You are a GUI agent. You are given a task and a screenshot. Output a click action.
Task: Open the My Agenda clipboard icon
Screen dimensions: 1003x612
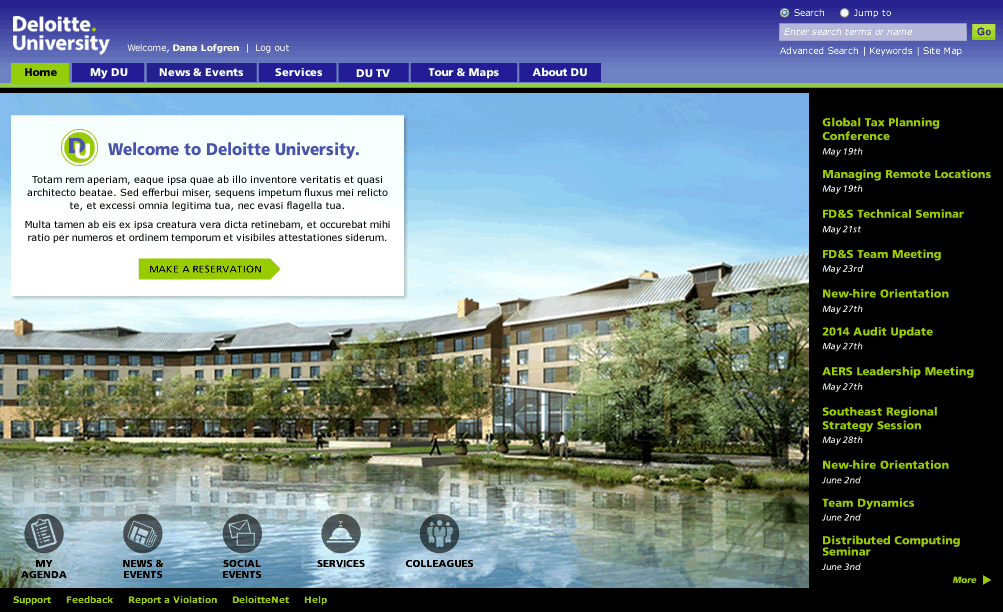coord(44,533)
